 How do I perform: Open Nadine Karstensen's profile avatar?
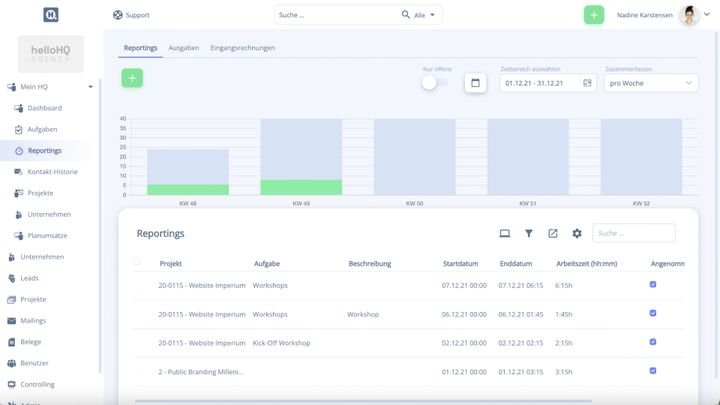pos(689,15)
